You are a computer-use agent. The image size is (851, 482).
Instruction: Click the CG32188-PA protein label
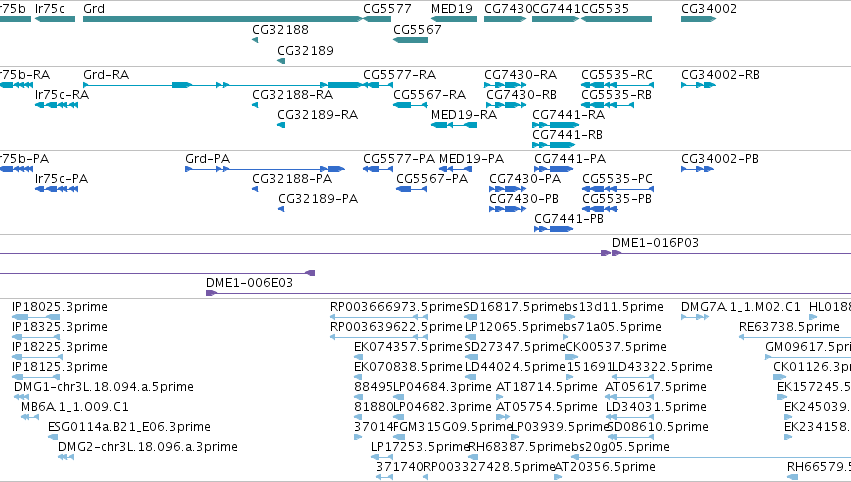pyautogui.click(x=292, y=179)
